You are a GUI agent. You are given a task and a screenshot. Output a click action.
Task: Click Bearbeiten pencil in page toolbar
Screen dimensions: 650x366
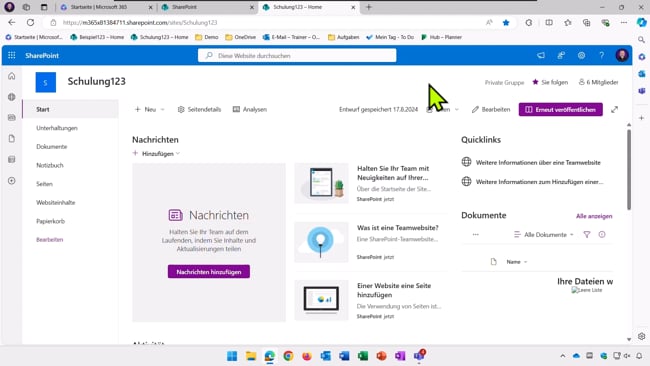click(491, 109)
